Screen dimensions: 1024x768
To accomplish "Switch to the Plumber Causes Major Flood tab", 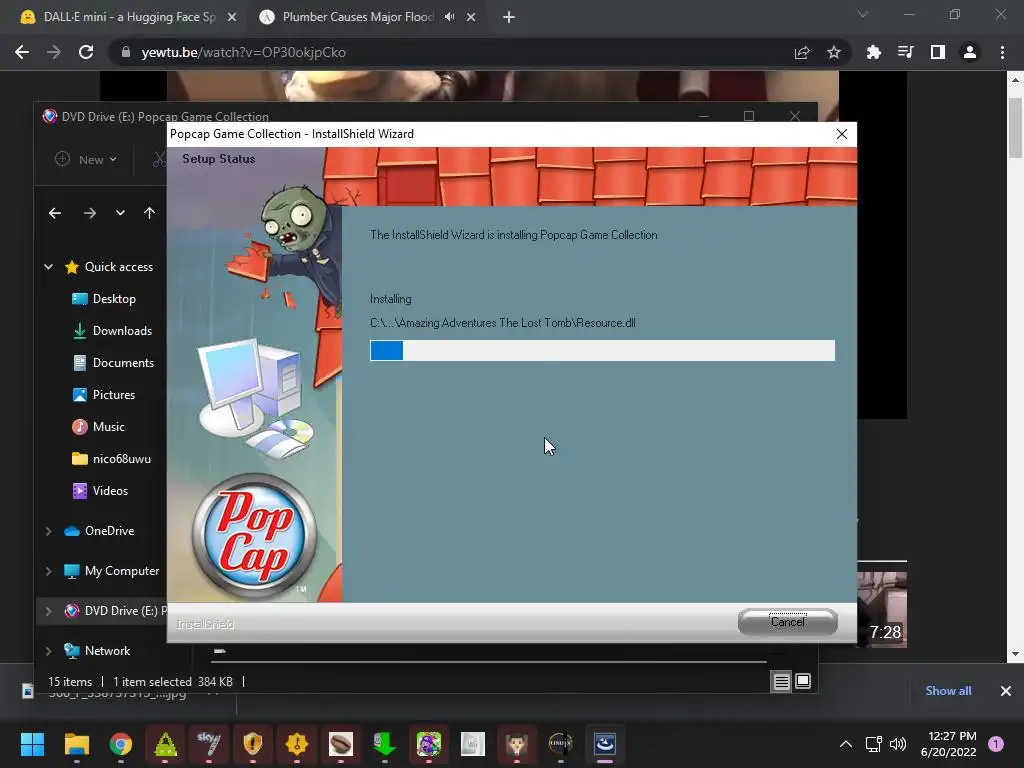I will (x=358, y=17).
